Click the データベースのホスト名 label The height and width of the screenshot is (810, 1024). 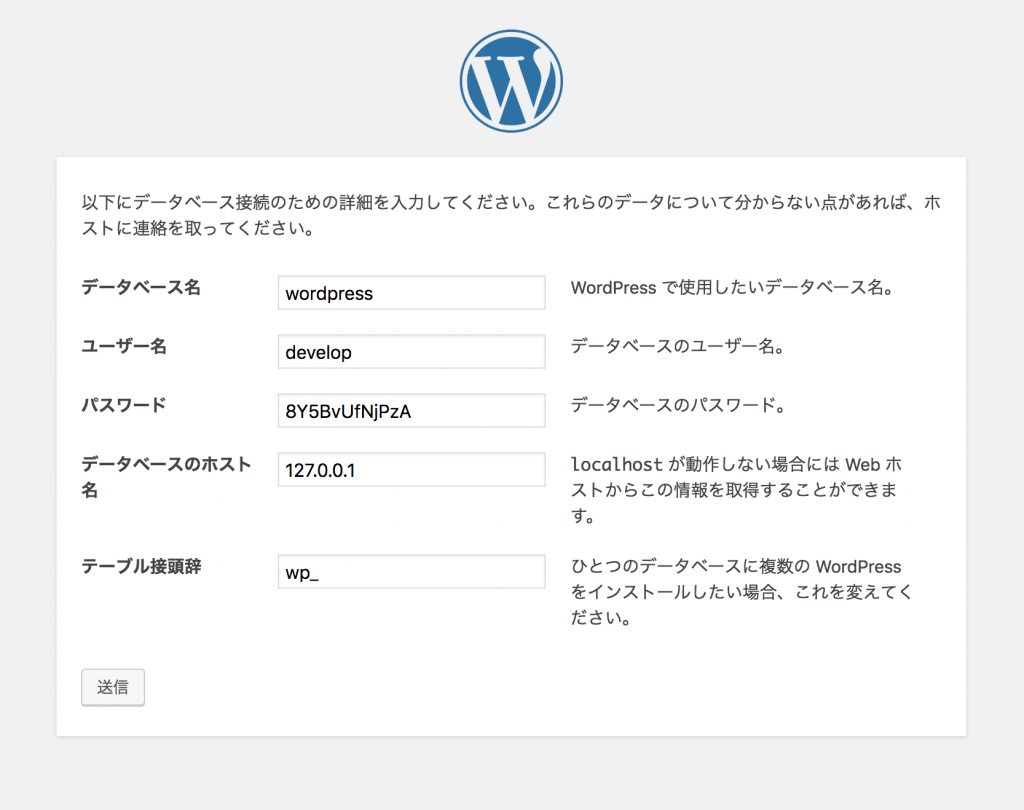coord(166,477)
